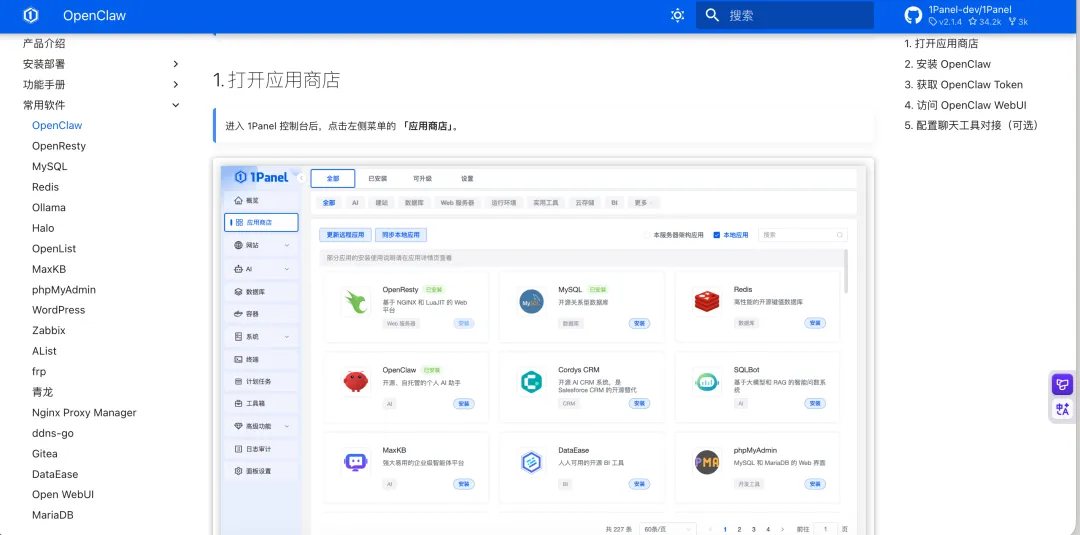The image size is (1080, 535).
Task: Click the teal Cordys CRM app icon
Action: tap(531, 382)
